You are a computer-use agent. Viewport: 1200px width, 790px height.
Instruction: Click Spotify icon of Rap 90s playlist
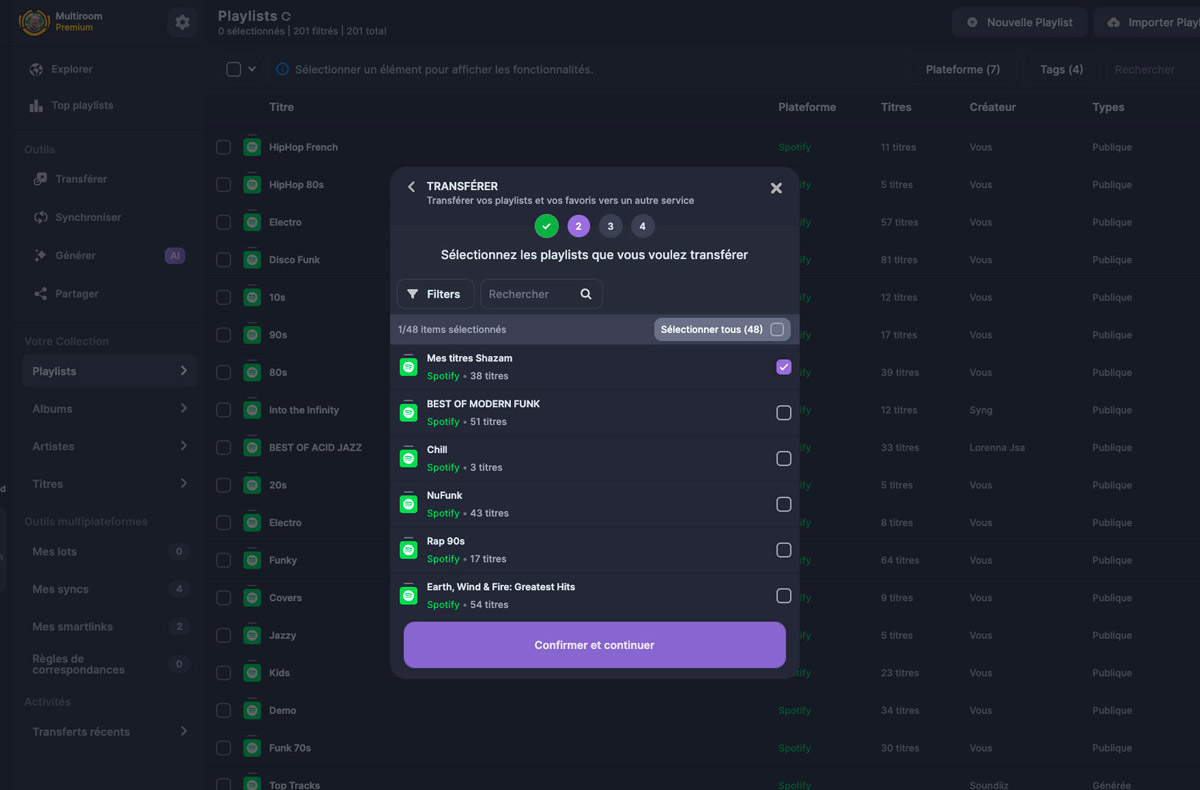(408, 549)
